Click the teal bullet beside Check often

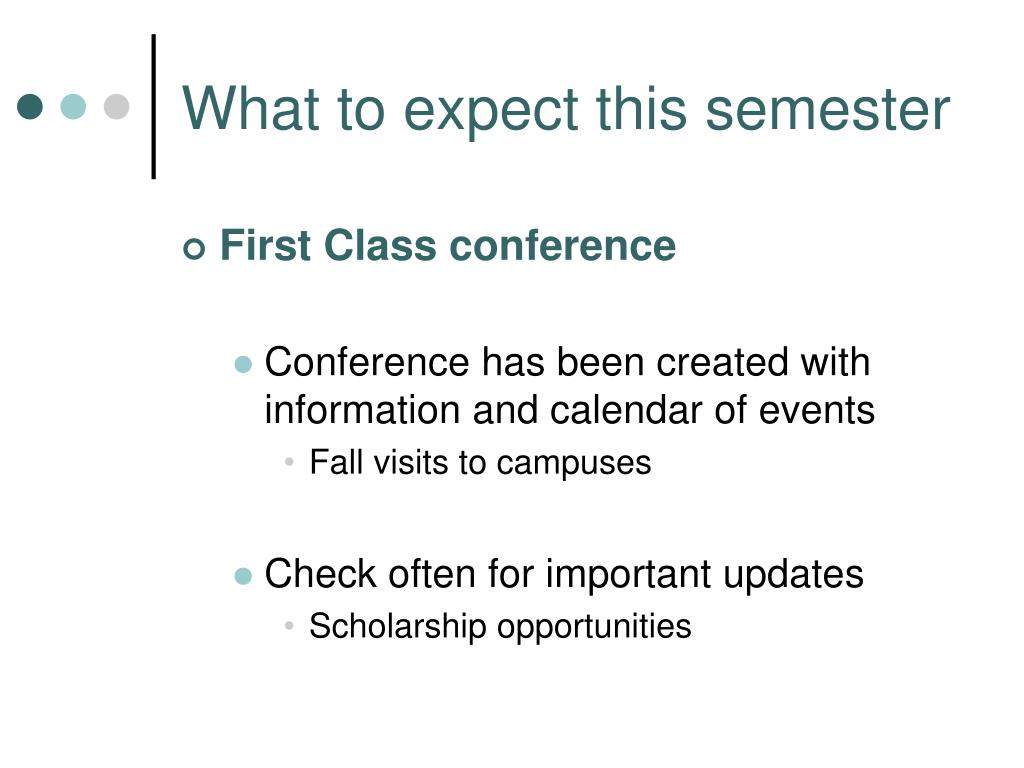point(243,576)
